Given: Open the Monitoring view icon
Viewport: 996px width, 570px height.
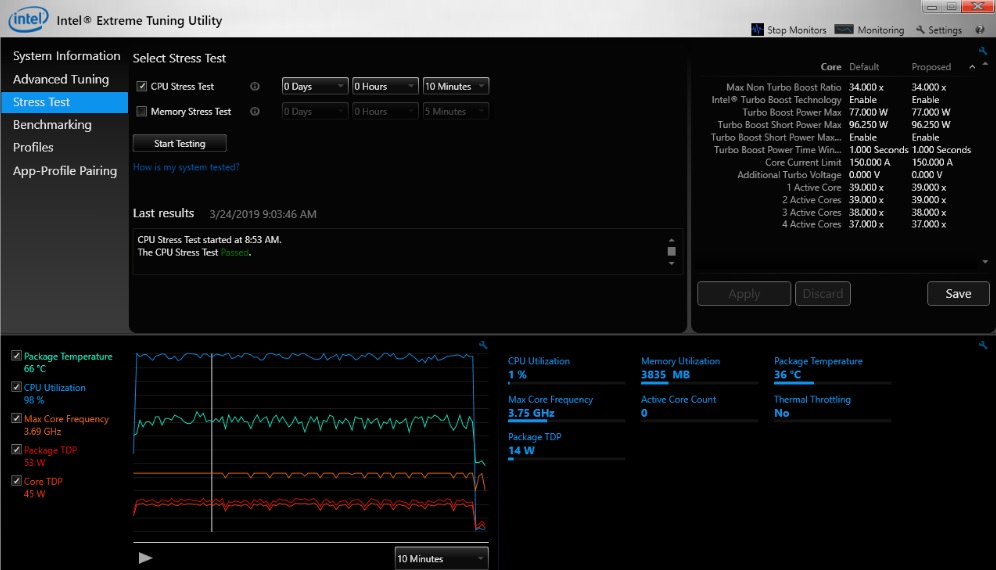Looking at the screenshot, I should click(844, 29).
